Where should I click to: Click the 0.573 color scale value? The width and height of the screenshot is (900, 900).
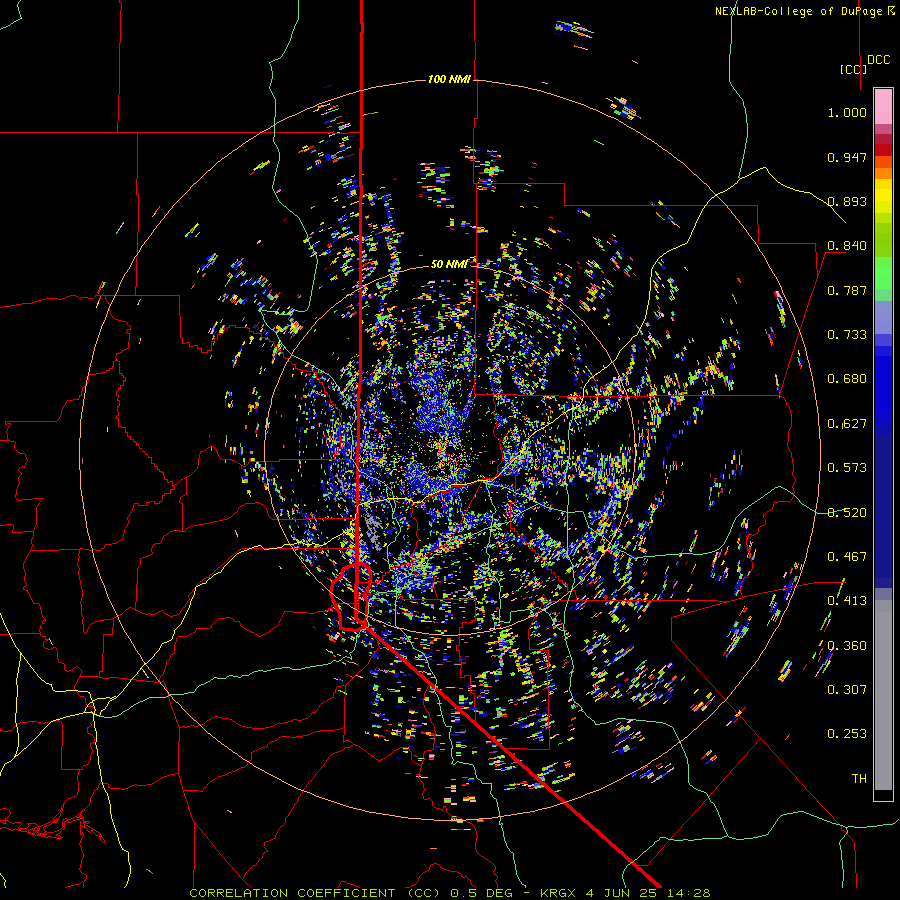click(x=847, y=468)
